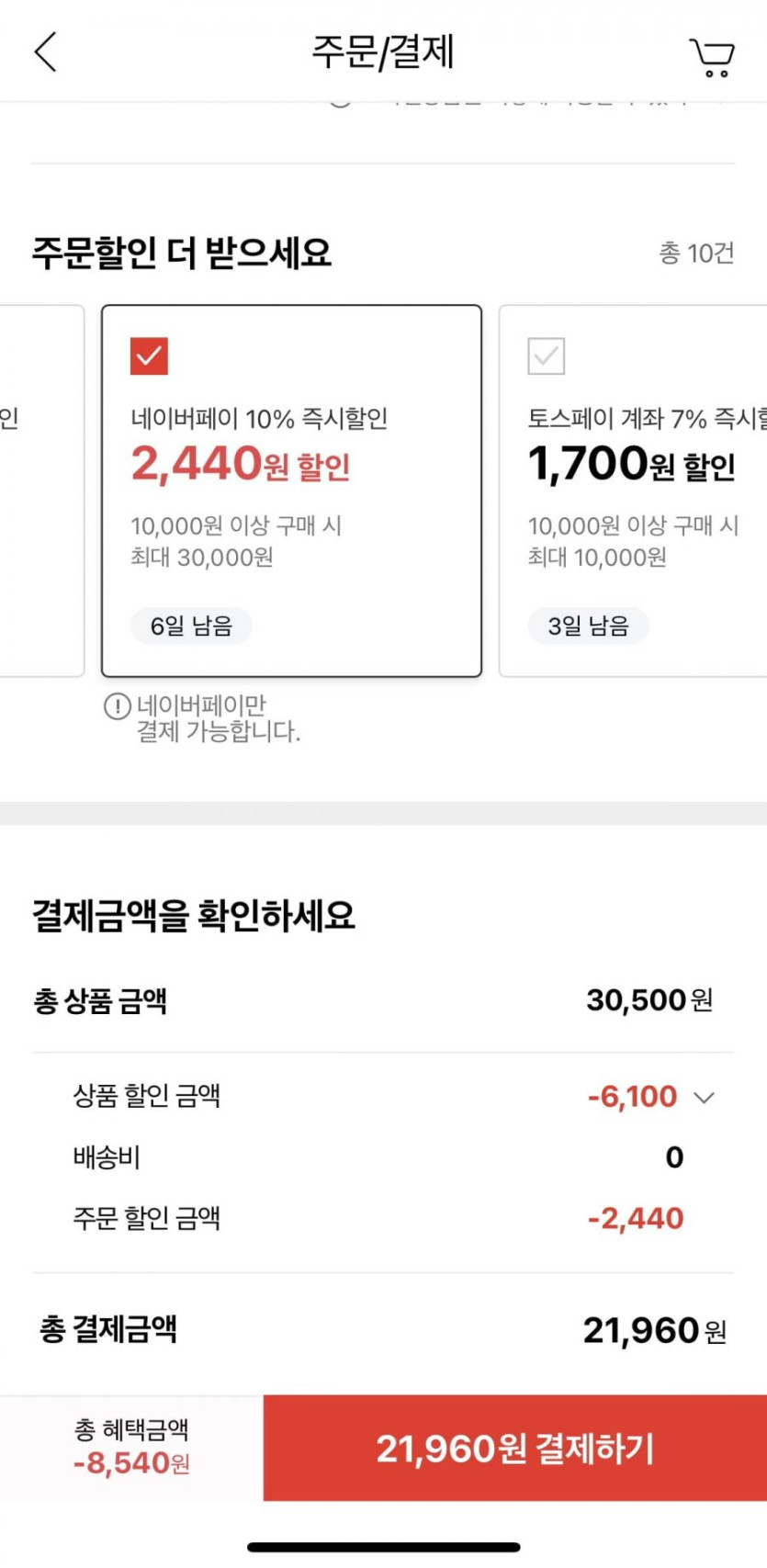Tap the 총 결제금액 row label
Viewport: 767px width, 1568px height.
108,1329
